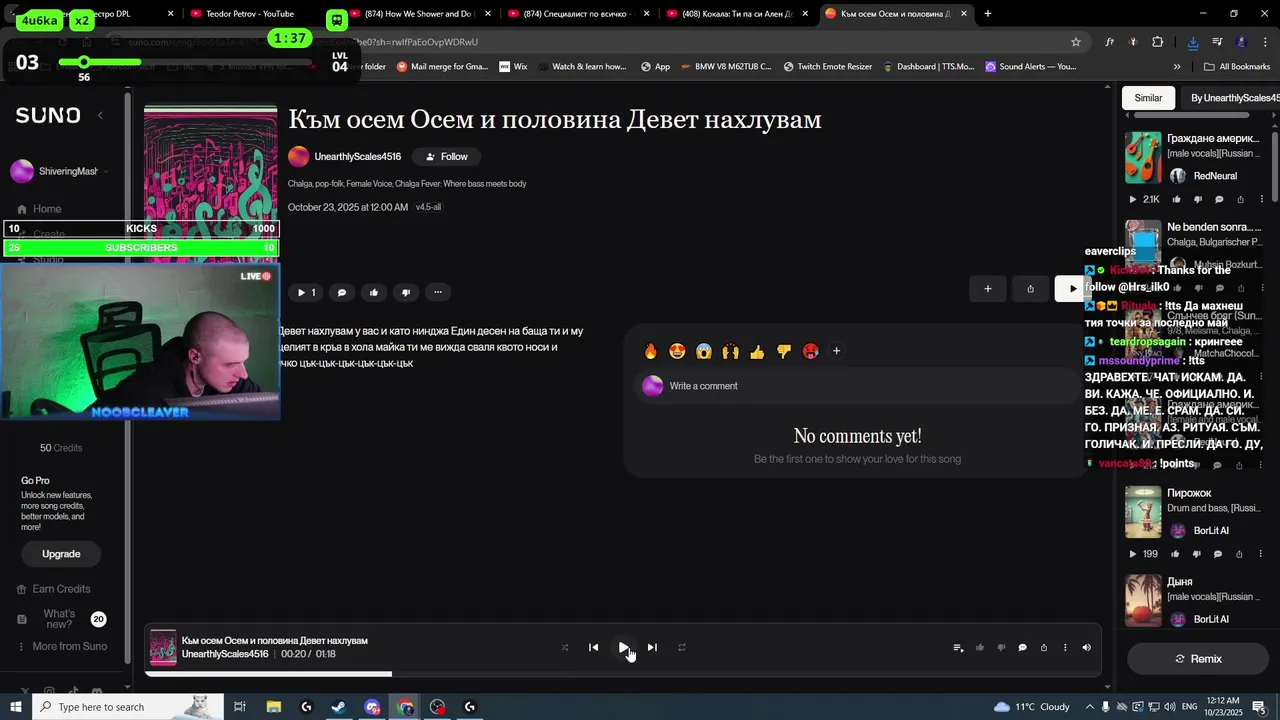Viewport: 1280px width, 720px height.
Task: Click the Upgrade button
Action: point(61,554)
